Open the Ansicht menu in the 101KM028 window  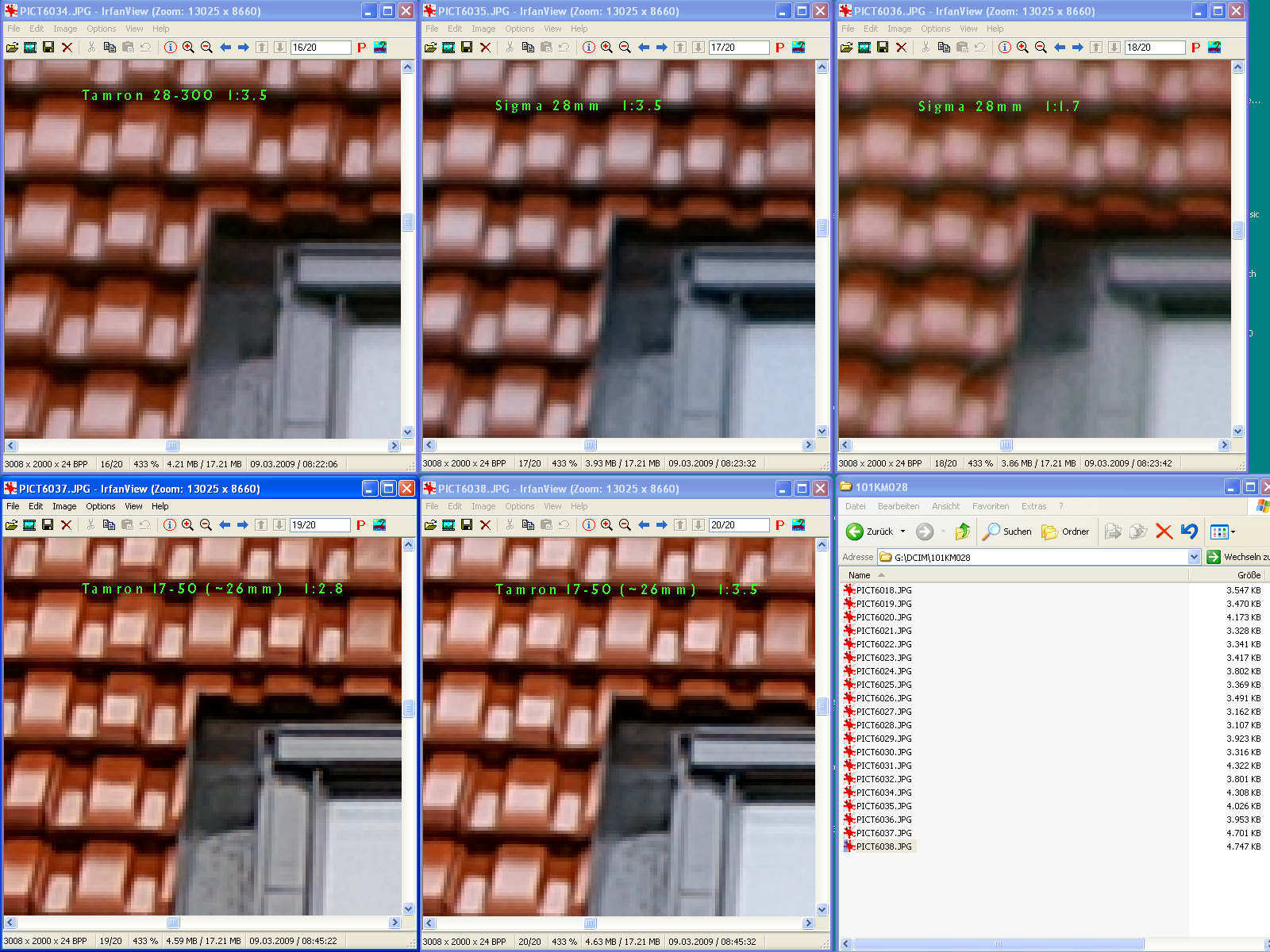pos(945,506)
